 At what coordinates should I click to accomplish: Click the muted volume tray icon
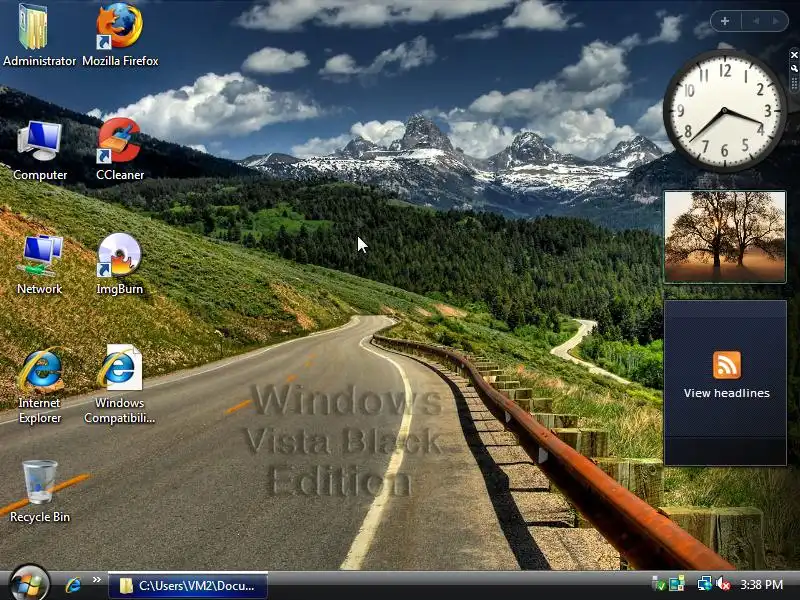point(723,584)
